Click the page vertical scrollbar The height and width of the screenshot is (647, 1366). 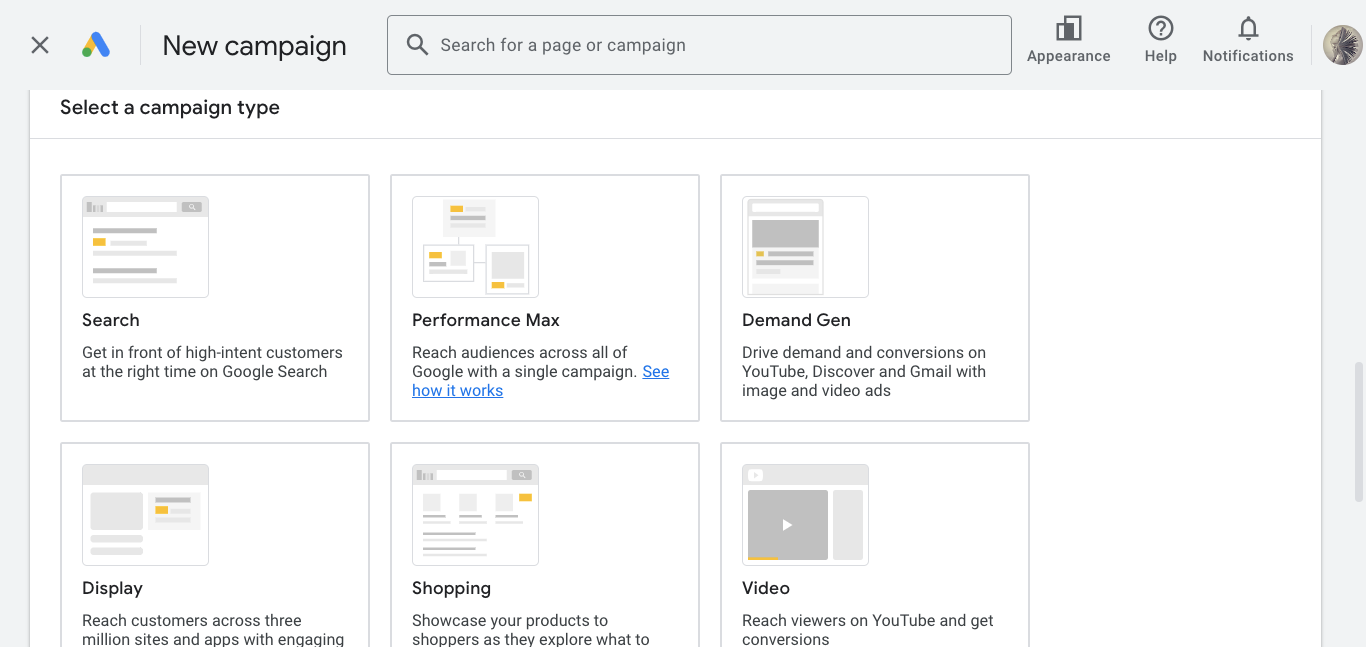[x=1358, y=432]
